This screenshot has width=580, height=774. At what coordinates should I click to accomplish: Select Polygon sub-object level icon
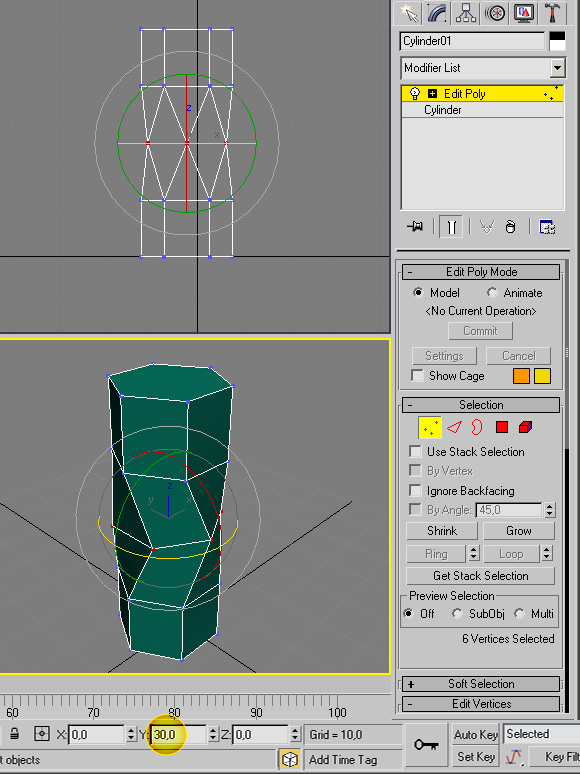coord(502,427)
